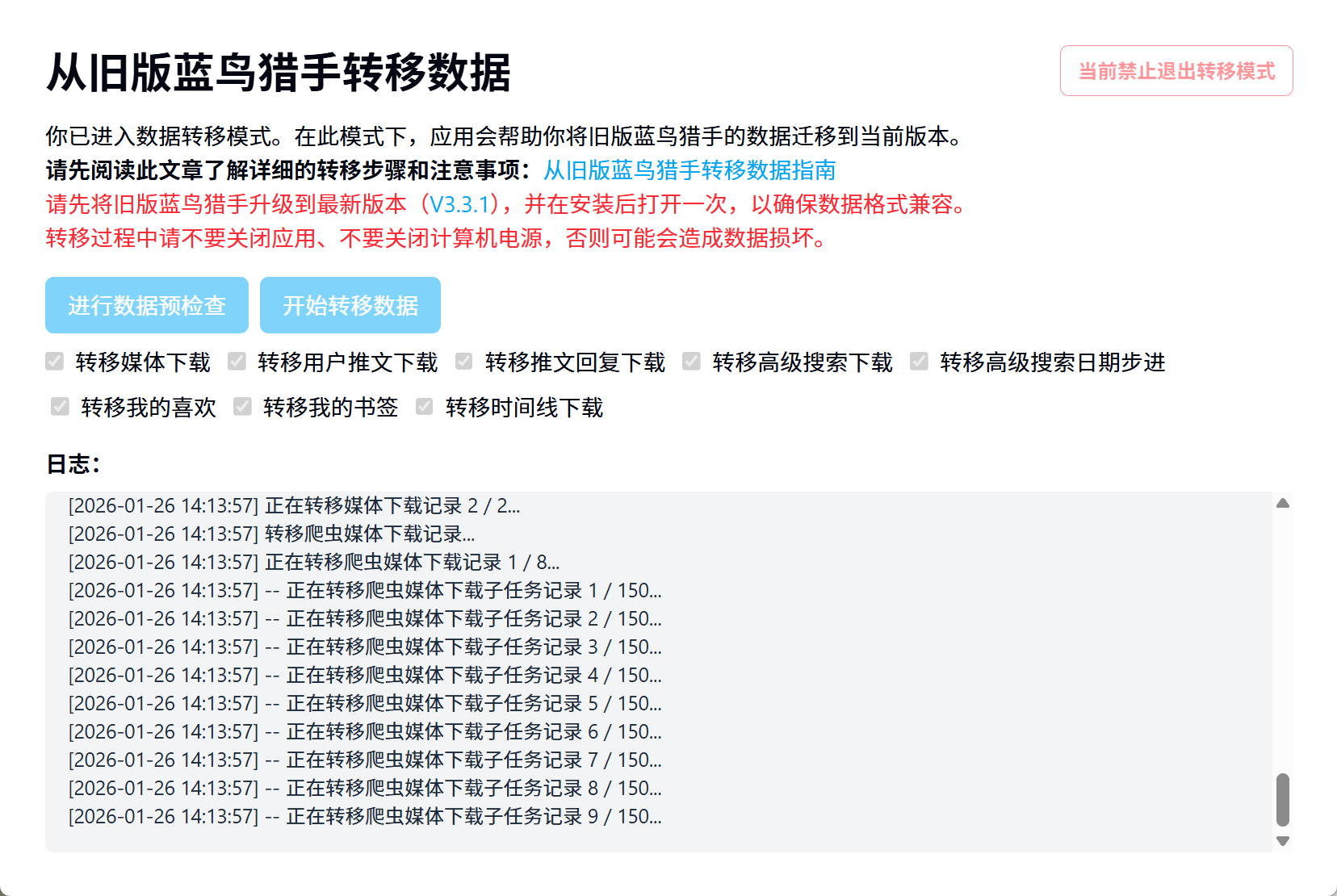Uncheck the 转移高级搜索日期步进 checkbox
Image resolution: width=1337 pixels, height=896 pixels.
click(x=919, y=362)
